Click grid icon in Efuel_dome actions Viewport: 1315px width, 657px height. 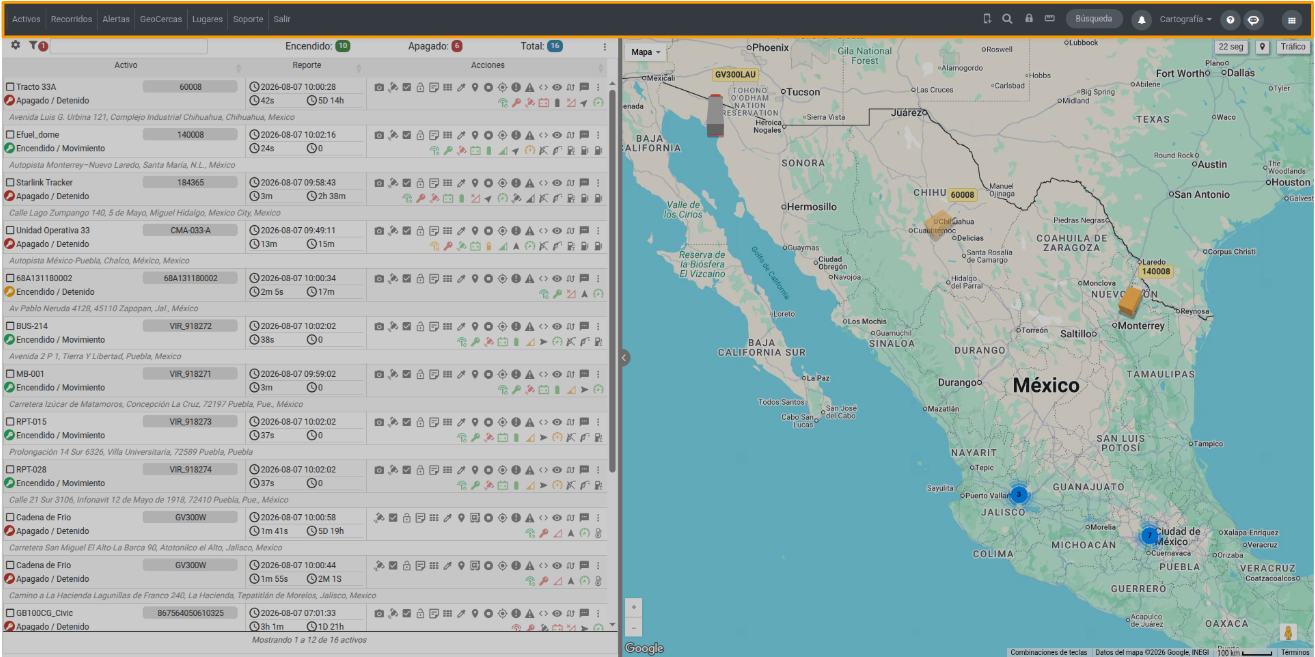[x=447, y=135]
